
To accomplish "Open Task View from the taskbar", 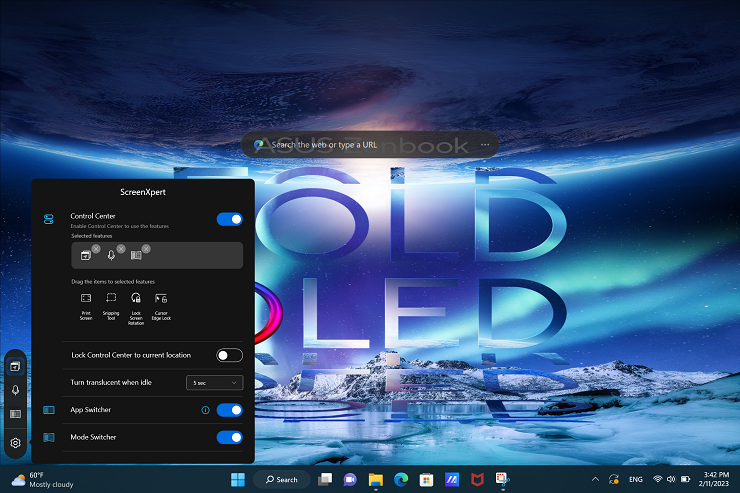I will coord(325,479).
